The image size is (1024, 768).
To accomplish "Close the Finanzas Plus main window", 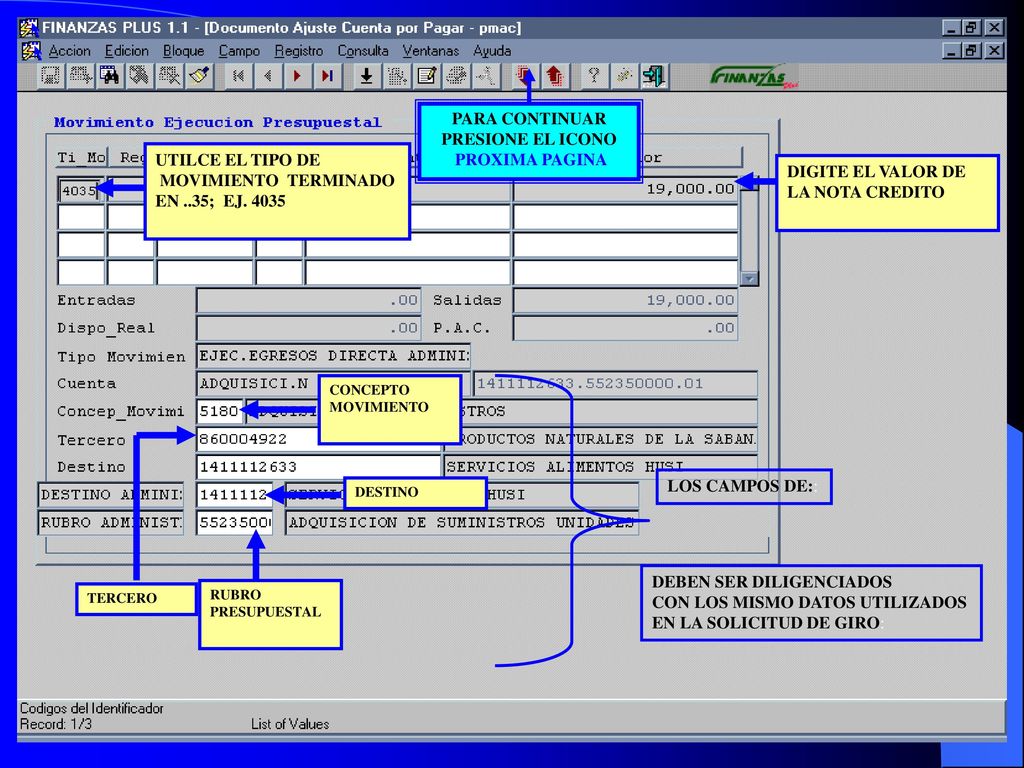I will [x=994, y=28].
